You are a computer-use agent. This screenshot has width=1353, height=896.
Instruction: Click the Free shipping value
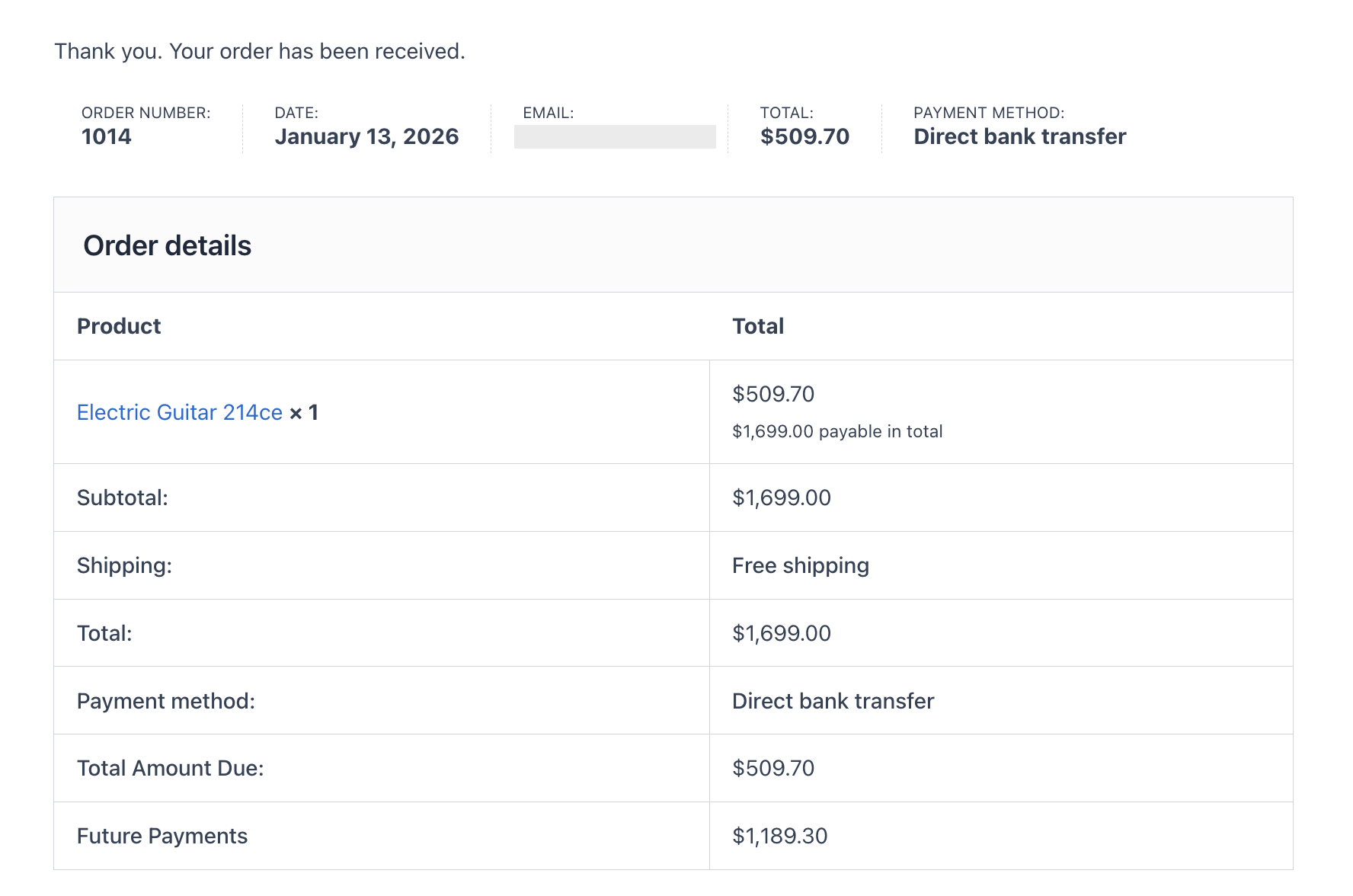click(801, 565)
